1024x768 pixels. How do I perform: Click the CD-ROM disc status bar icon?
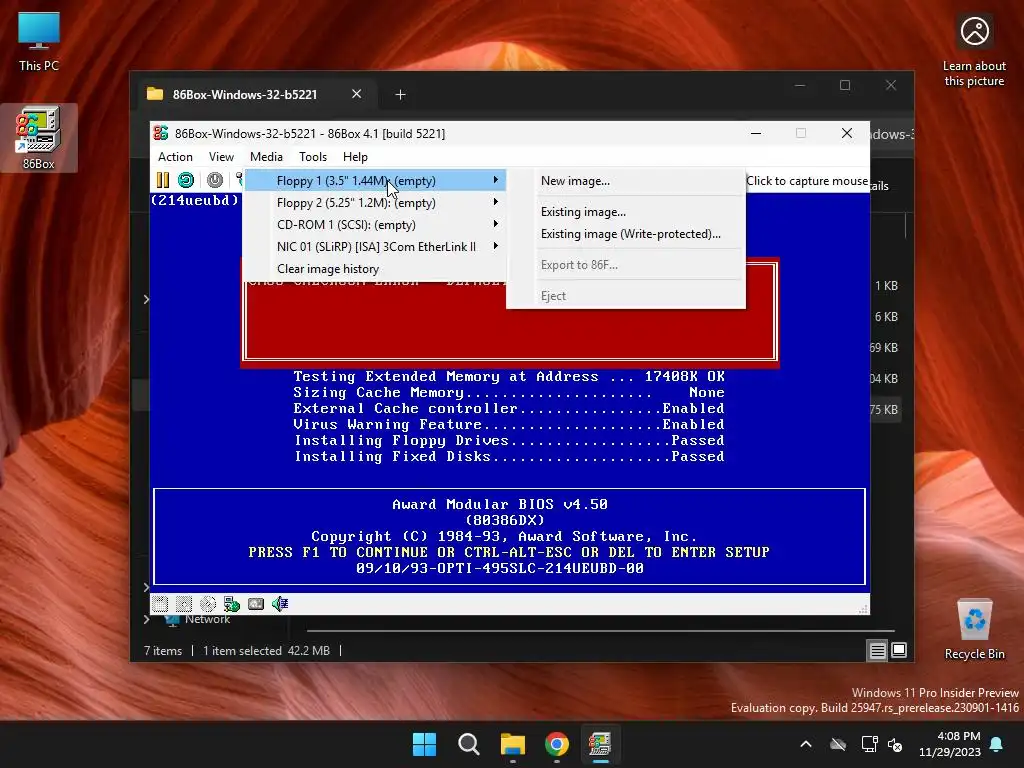pyautogui.click(x=208, y=604)
